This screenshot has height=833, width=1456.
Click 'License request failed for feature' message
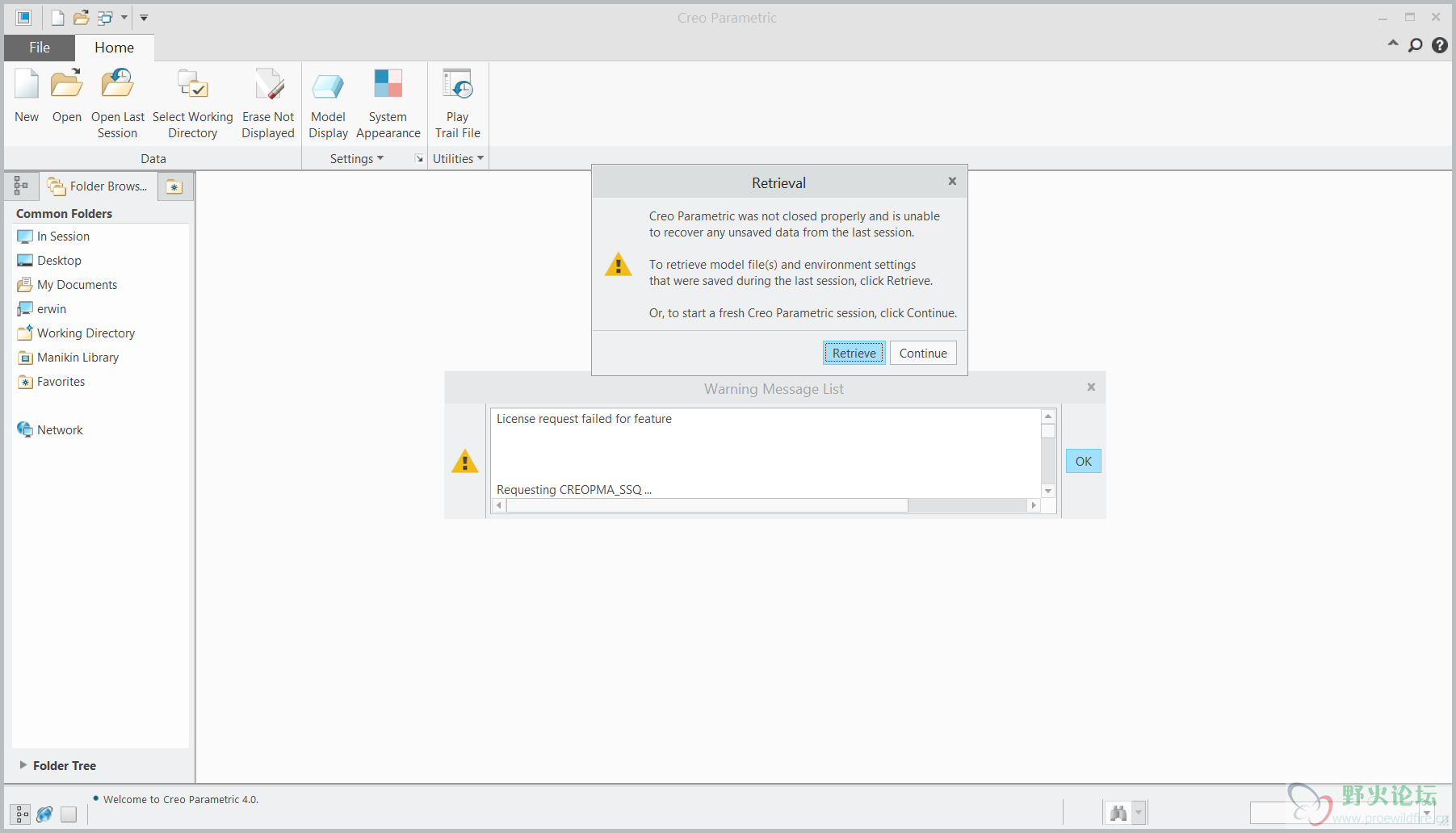(x=584, y=419)
